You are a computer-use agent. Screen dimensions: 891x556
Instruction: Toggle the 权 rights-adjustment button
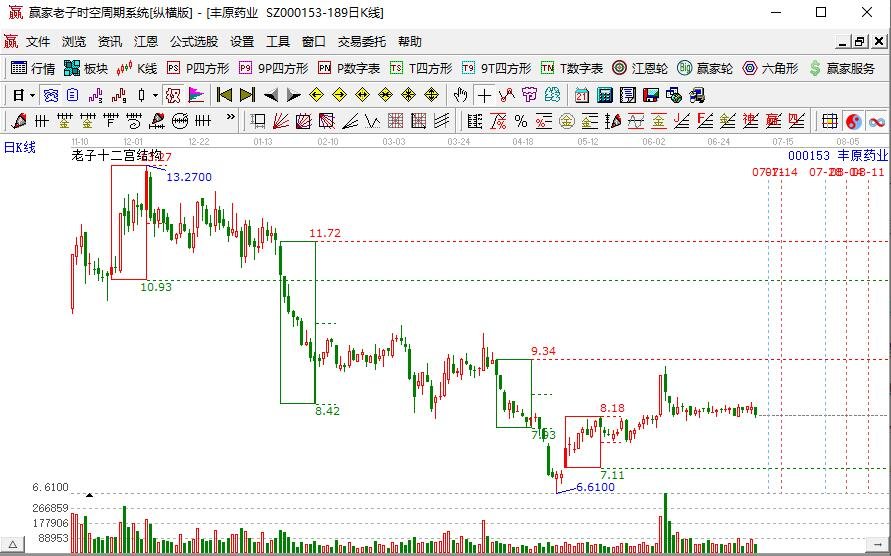point(173,96)
